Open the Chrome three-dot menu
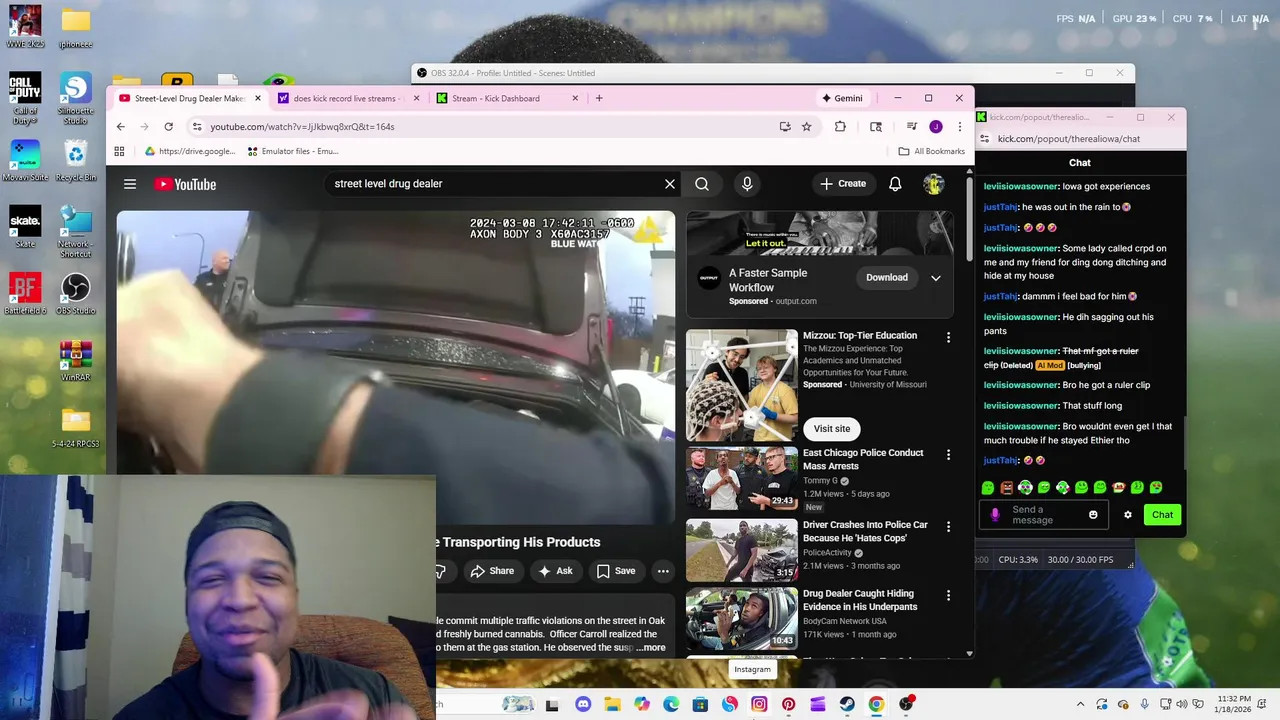 959,127
